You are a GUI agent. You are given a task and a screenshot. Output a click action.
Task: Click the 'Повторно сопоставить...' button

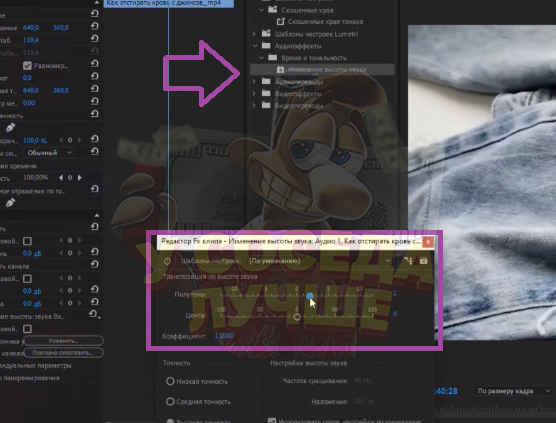click(x=63, y=353)
